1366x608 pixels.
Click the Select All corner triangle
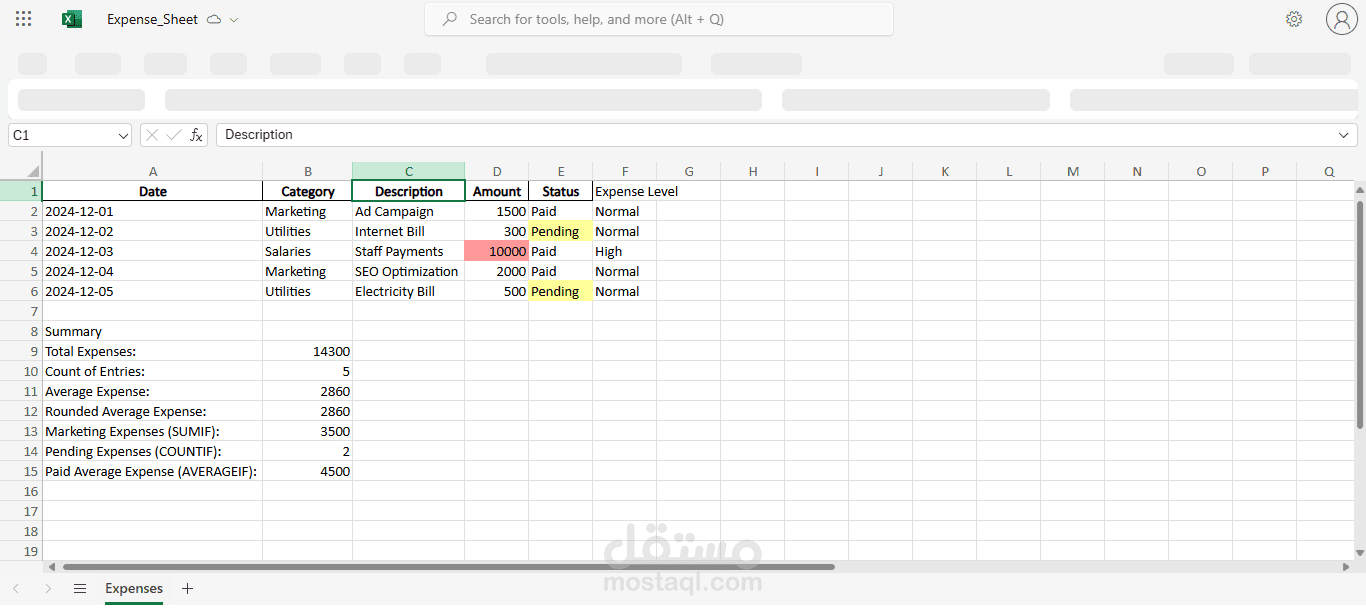click(x=32, y=171)
